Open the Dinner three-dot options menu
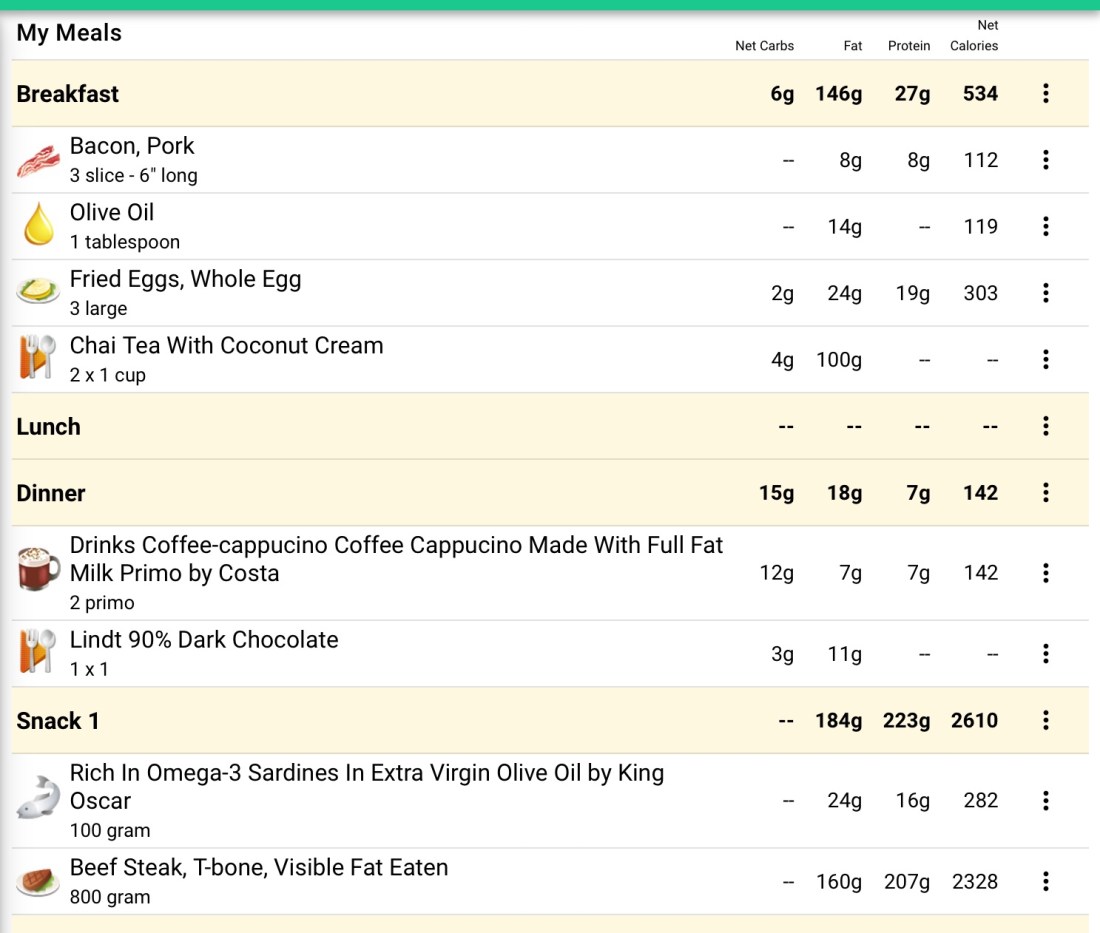 click(1046, 493)
